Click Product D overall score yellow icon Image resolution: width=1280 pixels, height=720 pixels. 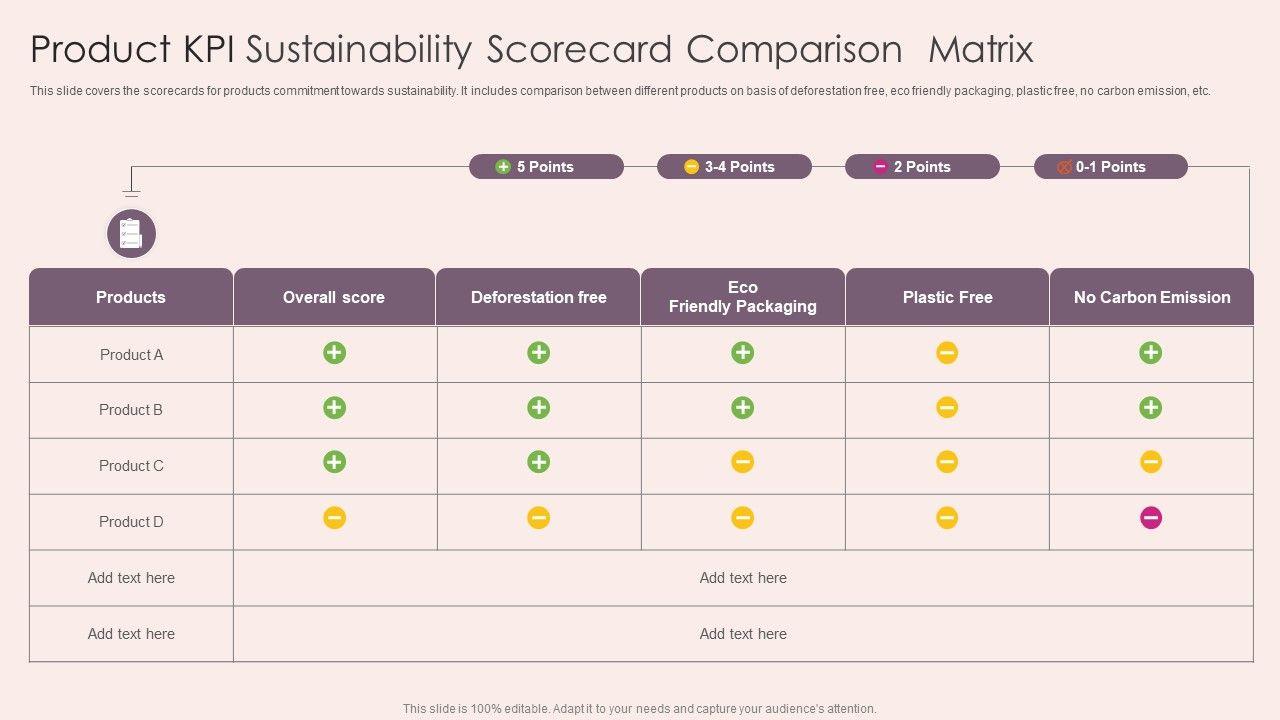pyautogui.click(x=334, y=518)
